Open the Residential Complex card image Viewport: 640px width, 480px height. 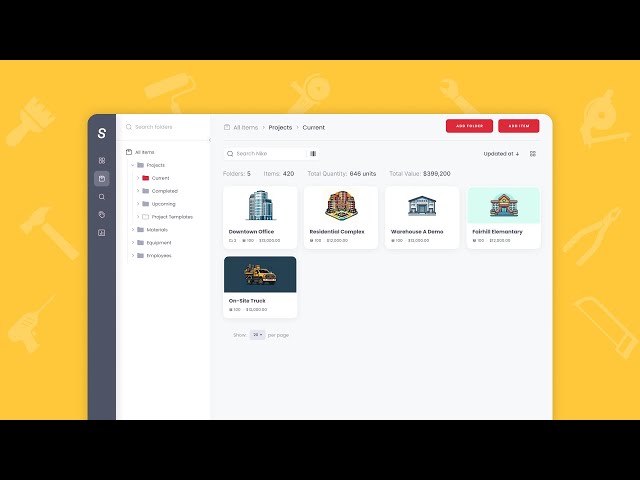[x=341, y=205]
